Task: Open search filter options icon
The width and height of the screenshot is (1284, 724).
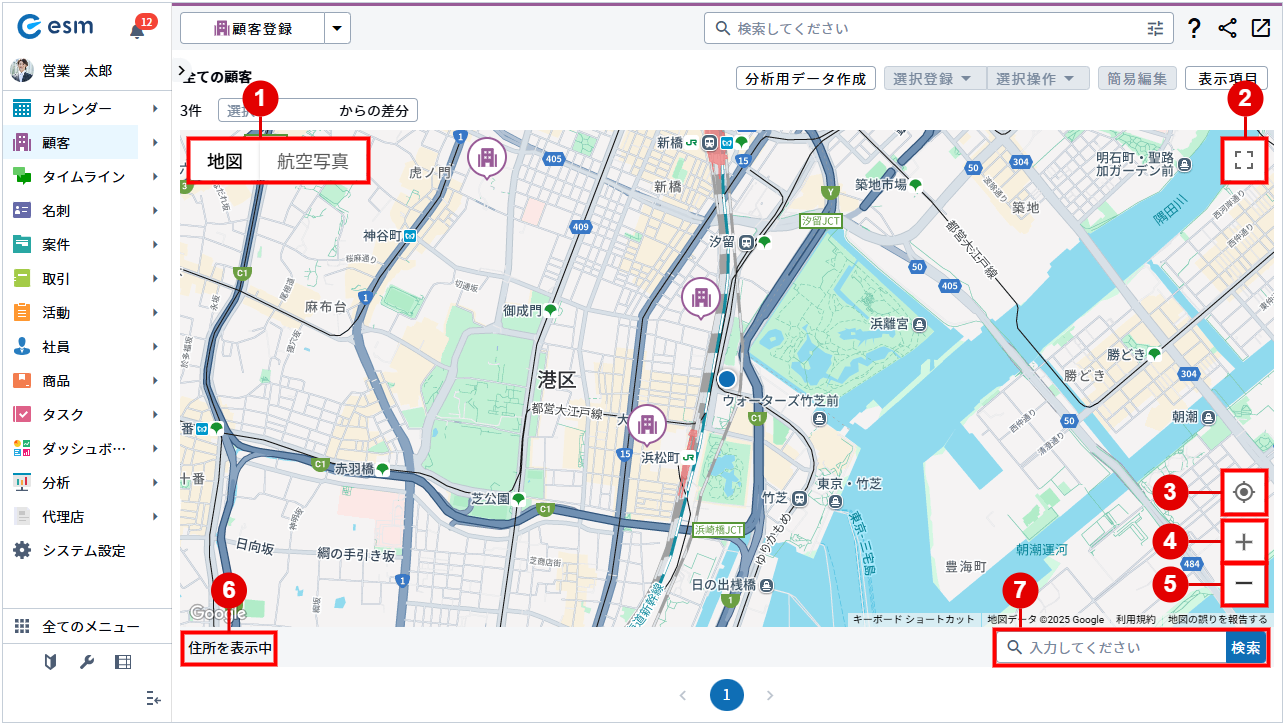Action: pyautogui.click(x=1156, y=29)
